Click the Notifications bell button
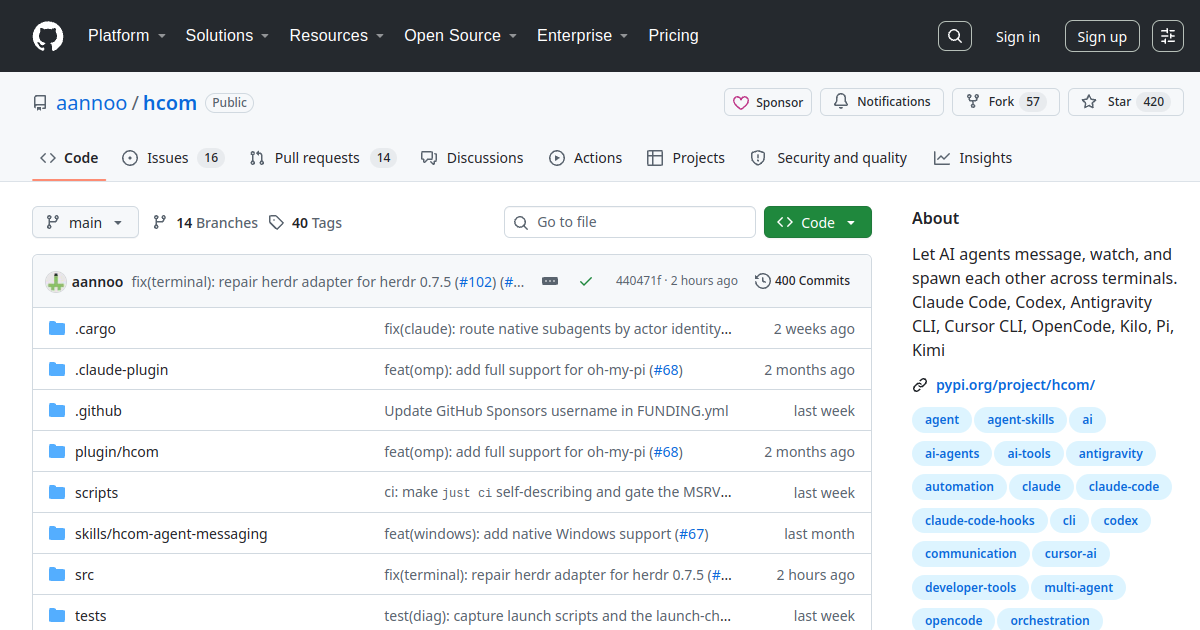Screen dimensions: 1200x630 point(881,102)
